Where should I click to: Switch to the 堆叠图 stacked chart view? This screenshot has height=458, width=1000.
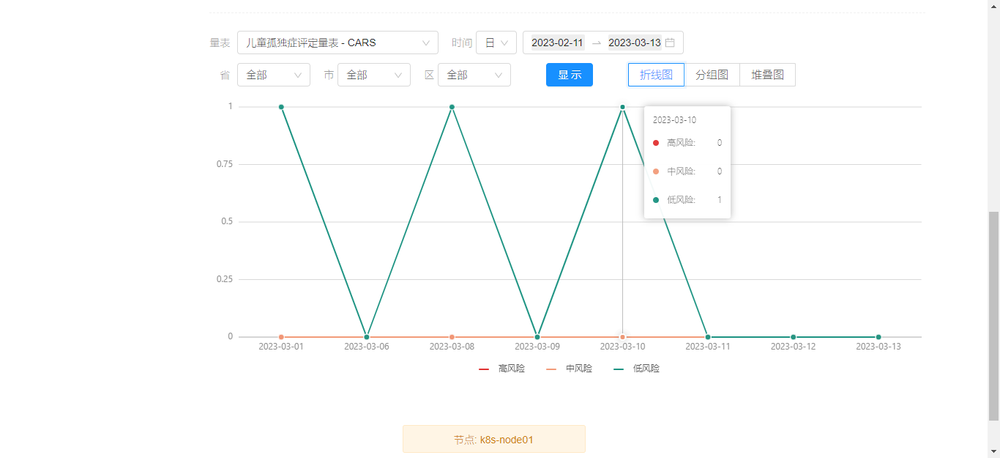click(767, 75)
